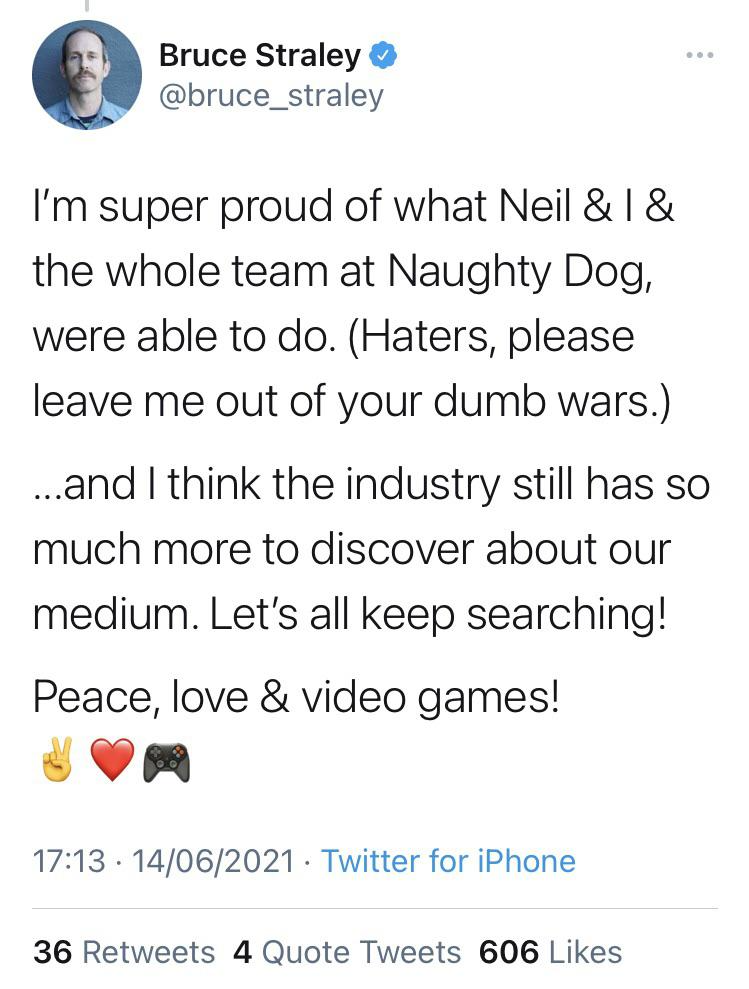The height and width of the screenshot is (989, 749).
Task: View the 4 Quote Tweets
Action: tap(347, 952)
